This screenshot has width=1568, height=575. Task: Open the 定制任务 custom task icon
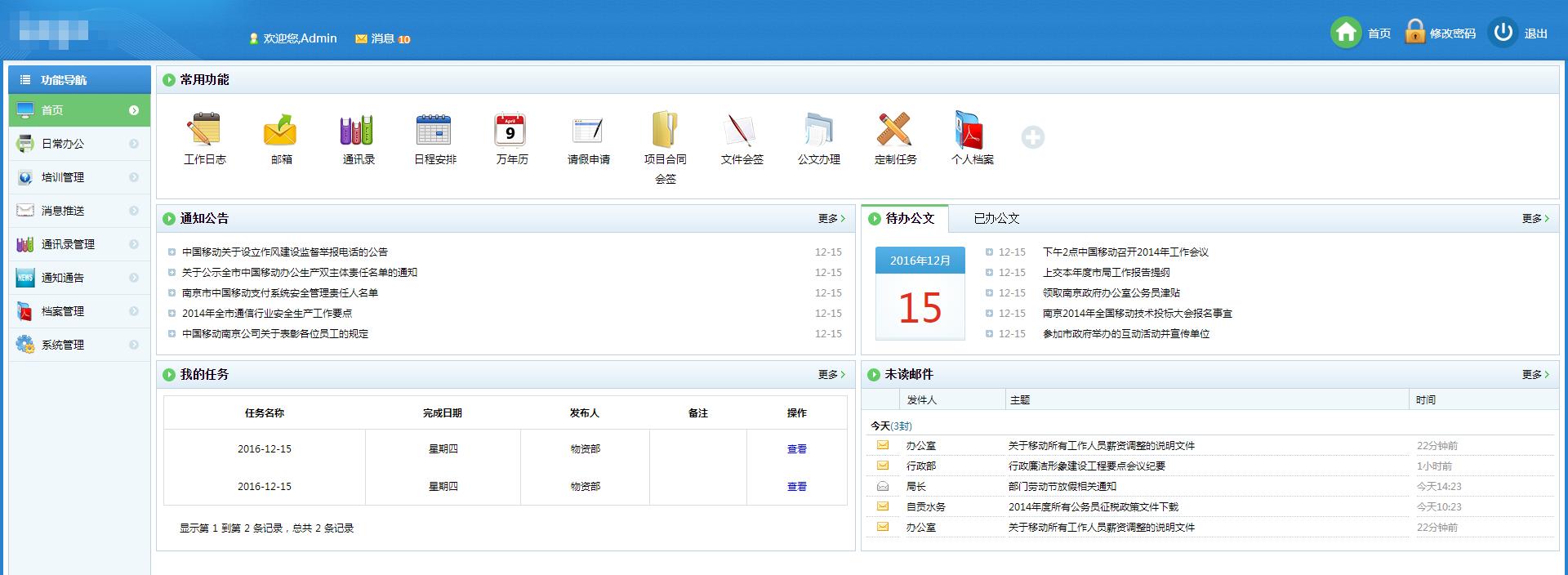[895, 131]
